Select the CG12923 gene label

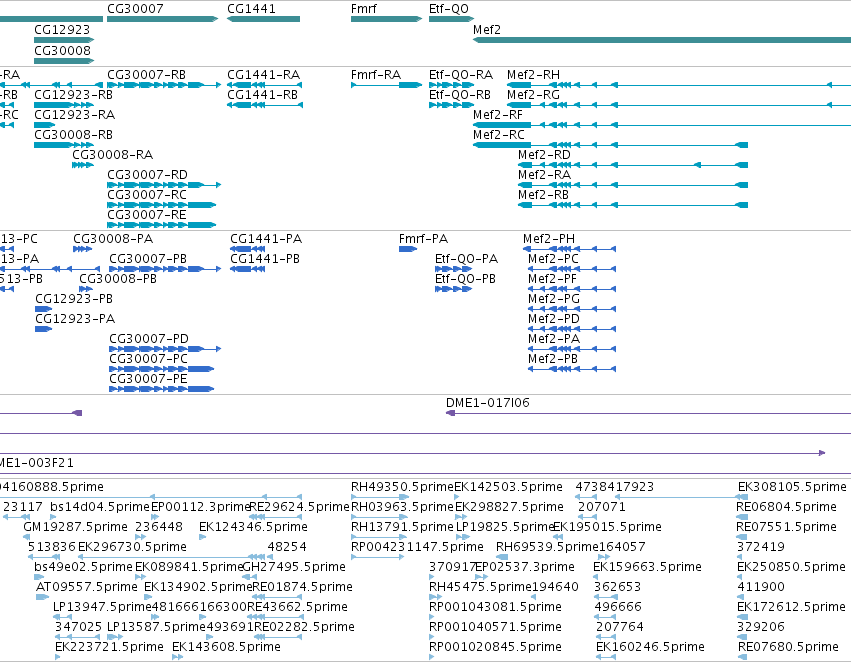point(62,30)
